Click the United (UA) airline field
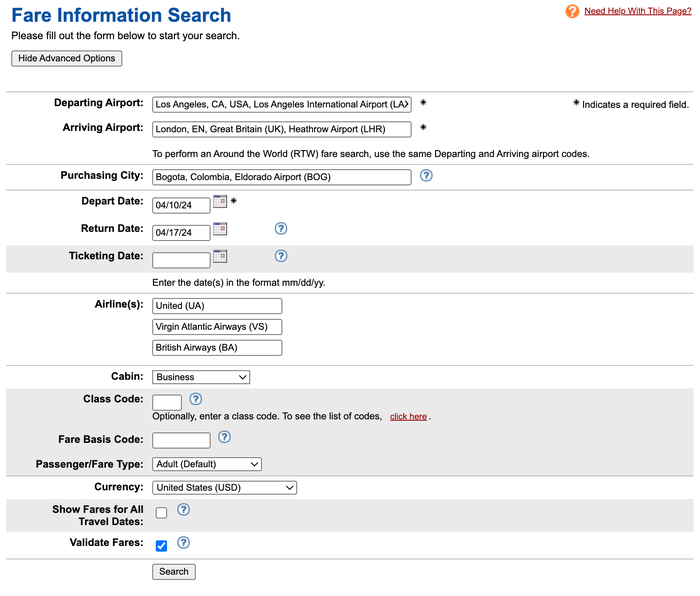Image resolution: width=700 pixels, height=596 pixels. click(217, 306)
